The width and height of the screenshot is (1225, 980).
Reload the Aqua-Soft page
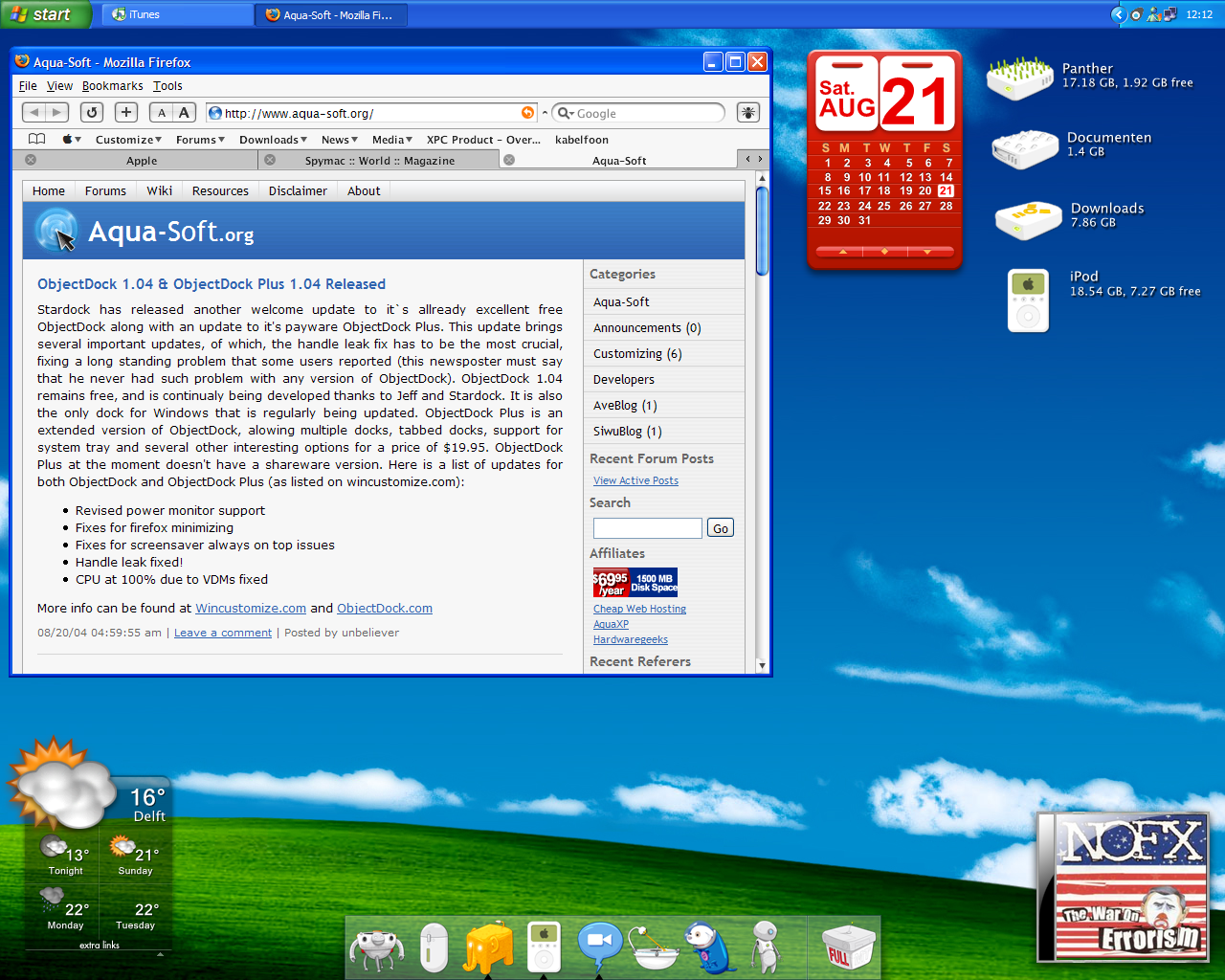pyautogui.click(x=92, y=112)
